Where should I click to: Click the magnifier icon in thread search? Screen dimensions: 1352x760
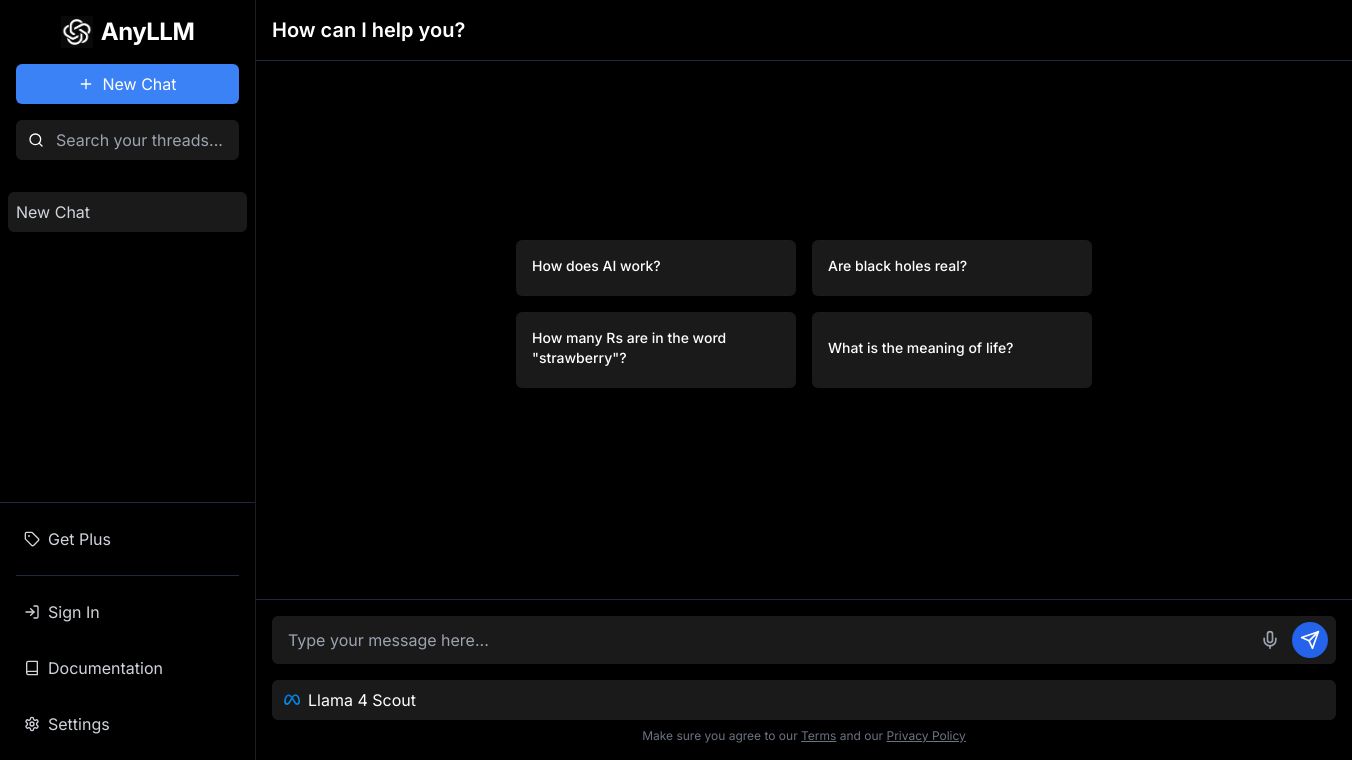tap(36, 140)
